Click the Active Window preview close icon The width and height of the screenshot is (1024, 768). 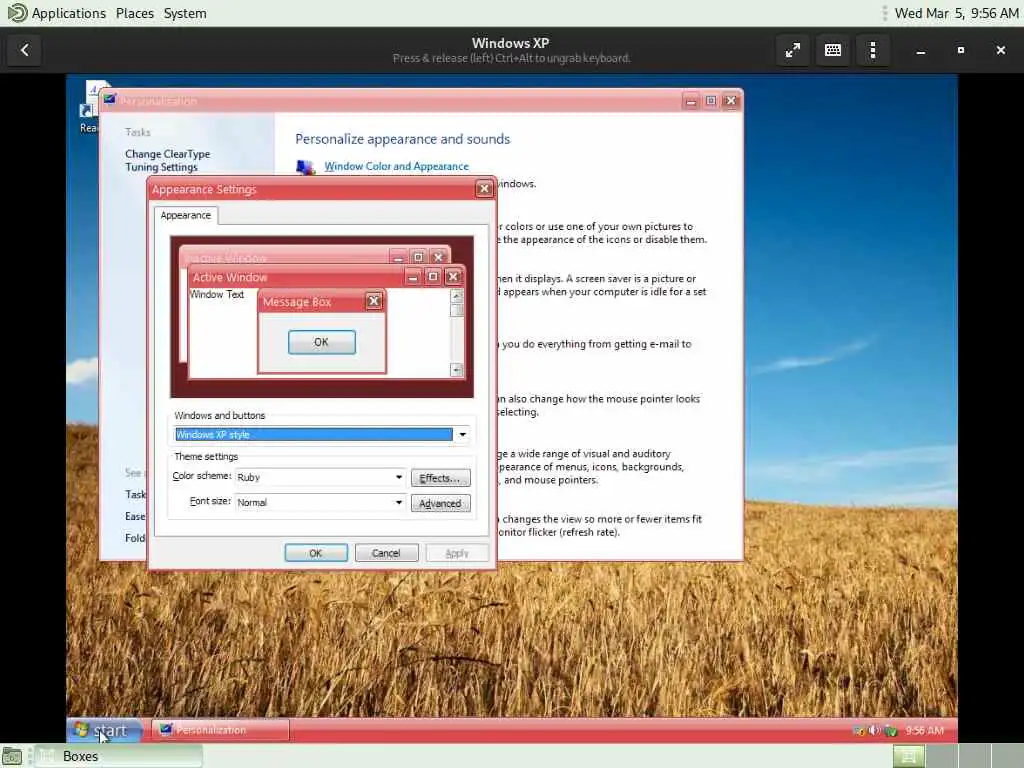[x=453, y=277]
